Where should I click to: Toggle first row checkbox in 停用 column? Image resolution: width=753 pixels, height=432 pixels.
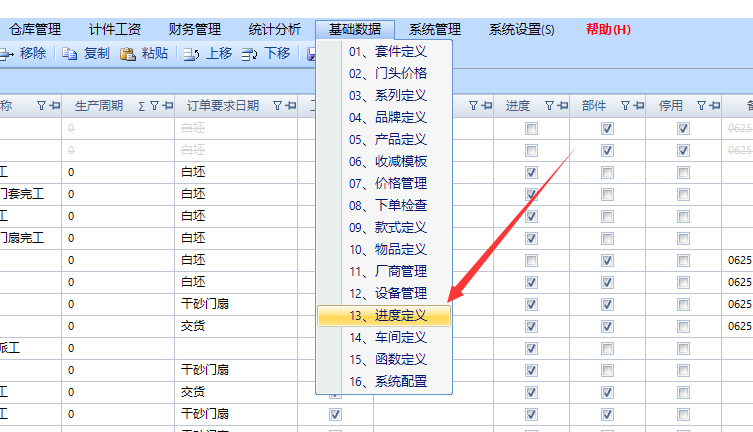coord(683,129)
